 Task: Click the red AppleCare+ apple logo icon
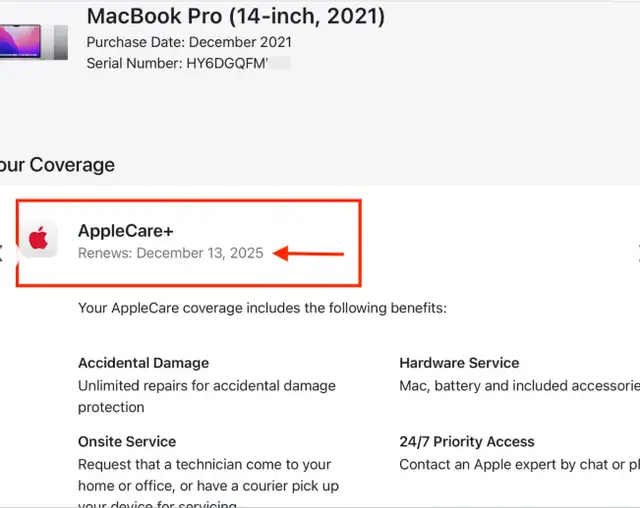[x=39, y=239]
